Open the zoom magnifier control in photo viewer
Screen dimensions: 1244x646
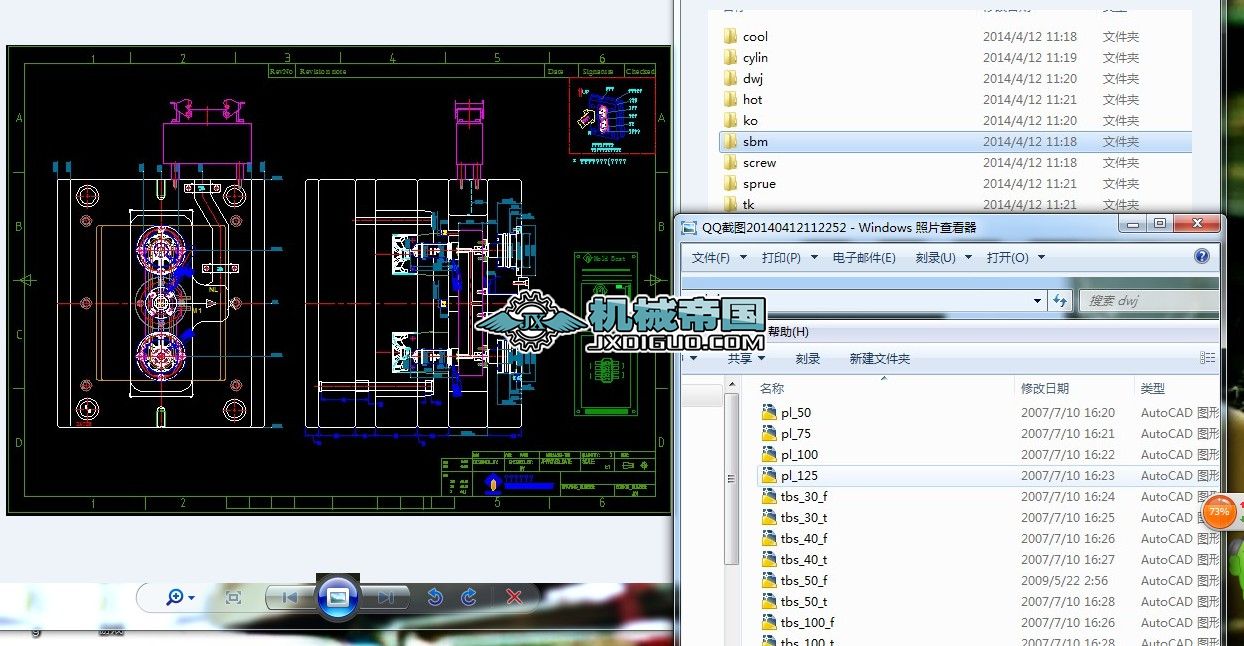pos(180,597)
